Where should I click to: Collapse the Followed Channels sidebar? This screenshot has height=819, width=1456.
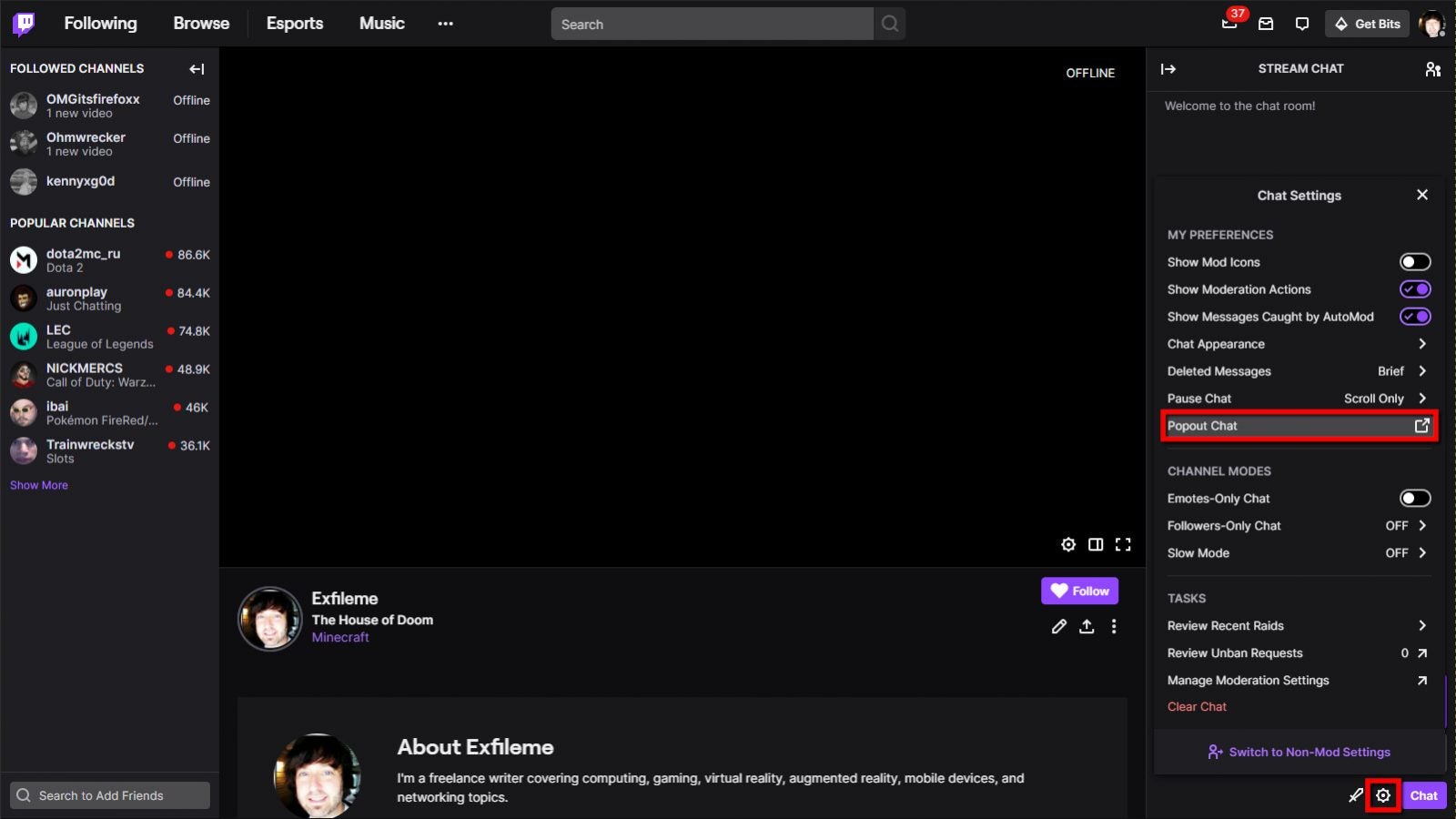pyautogui.click(x=196, y=68)
